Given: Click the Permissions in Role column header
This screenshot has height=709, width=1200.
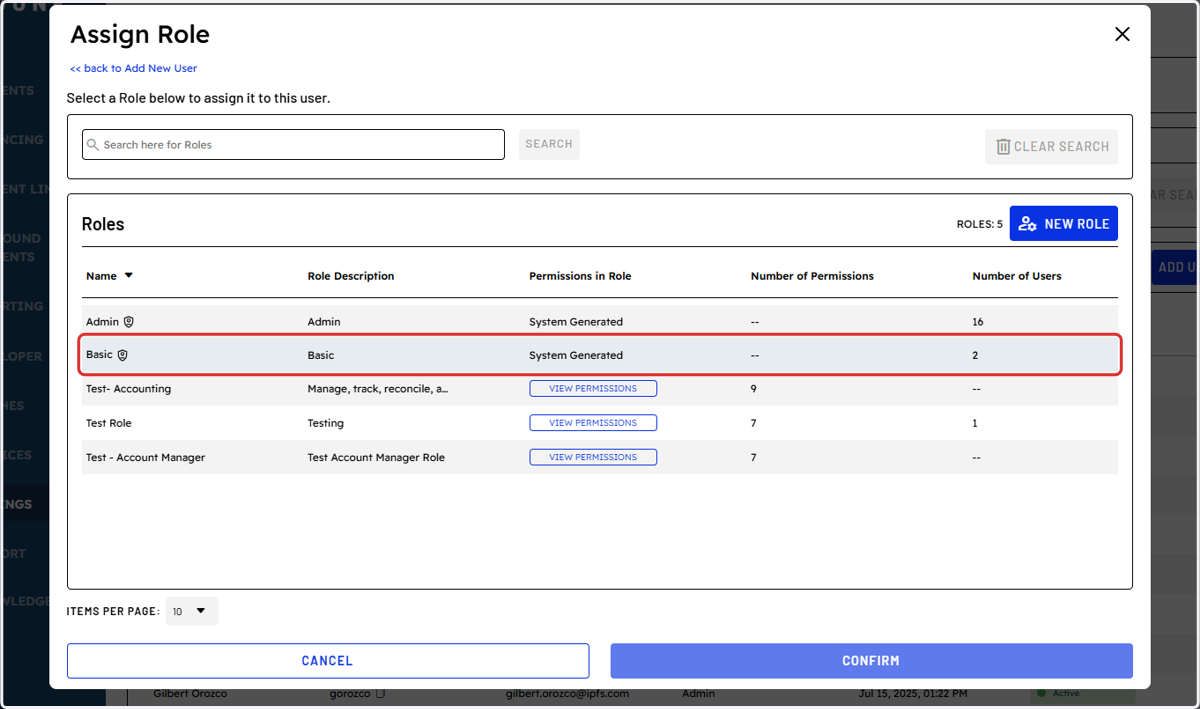Looking at the screenshot, I should click(580, 276).
